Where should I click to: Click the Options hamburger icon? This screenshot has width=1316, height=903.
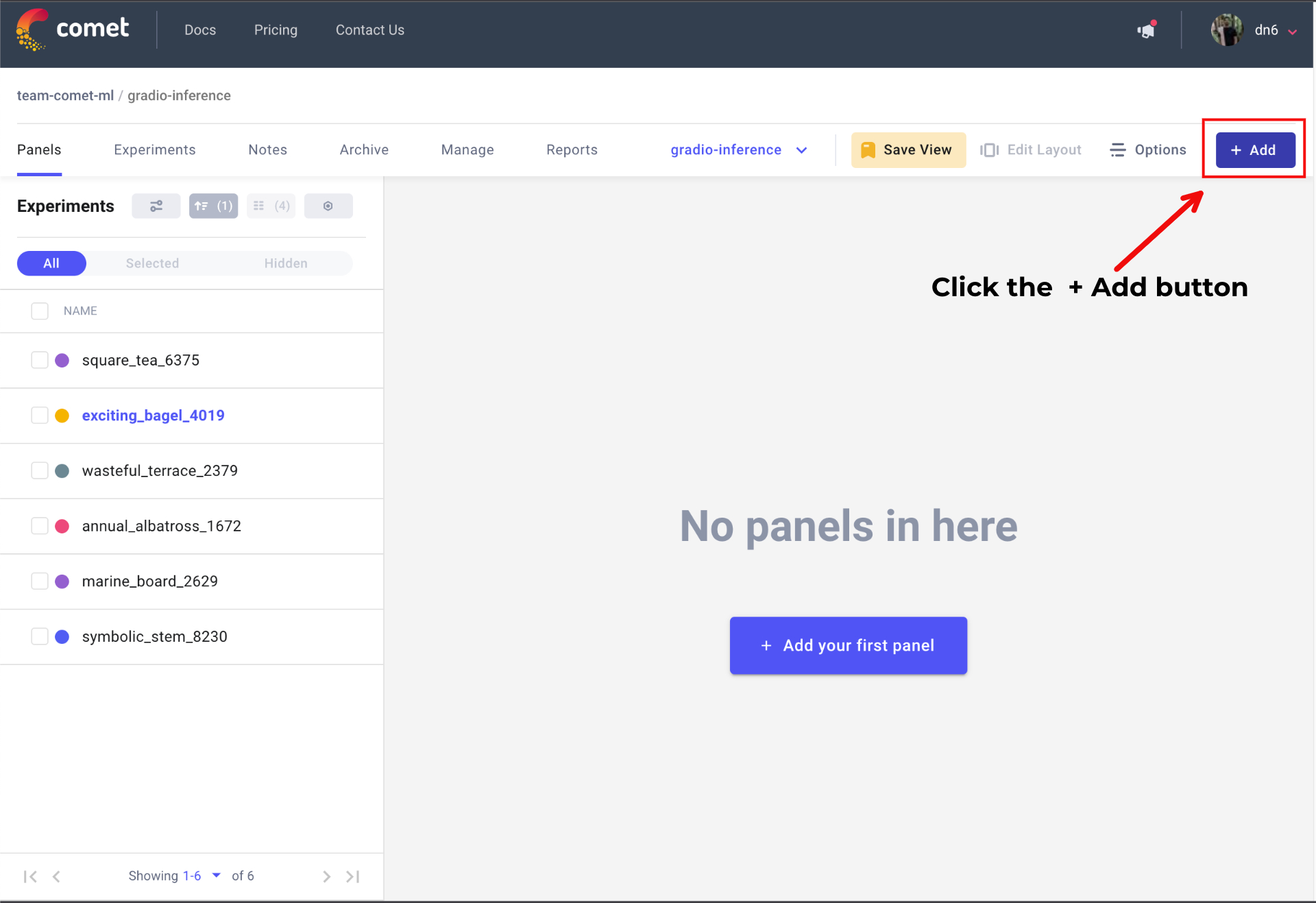click(x=1117, y=150)
